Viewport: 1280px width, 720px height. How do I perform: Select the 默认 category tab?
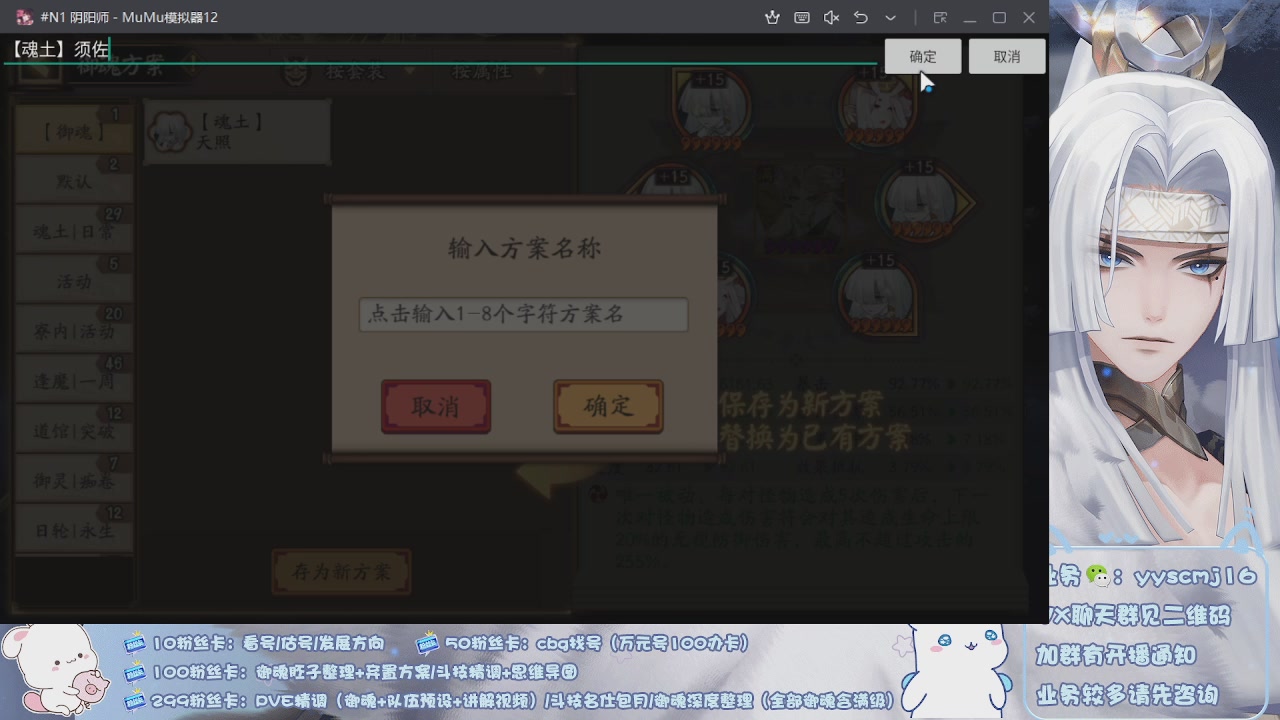[74, 181]
